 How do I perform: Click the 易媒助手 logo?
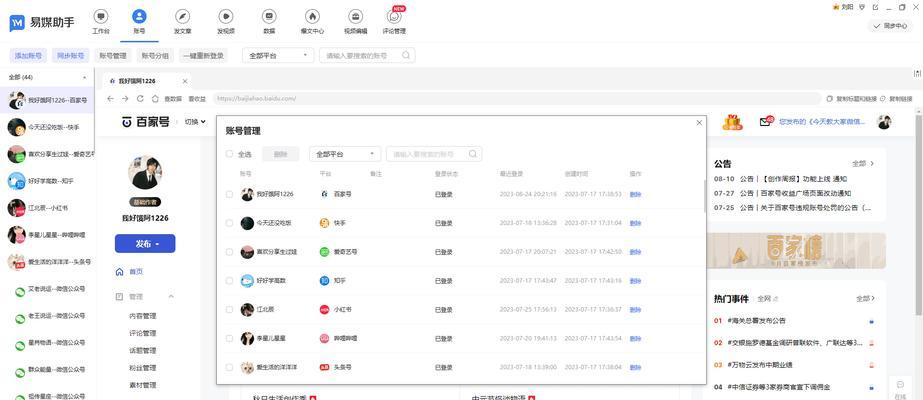[42, 23]
